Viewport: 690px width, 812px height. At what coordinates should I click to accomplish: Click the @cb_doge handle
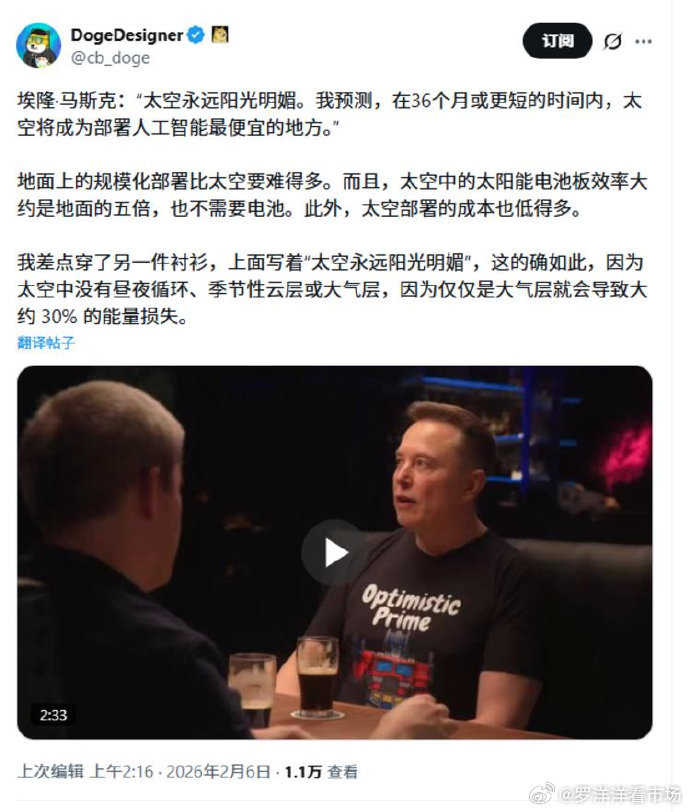coord(110,57)
